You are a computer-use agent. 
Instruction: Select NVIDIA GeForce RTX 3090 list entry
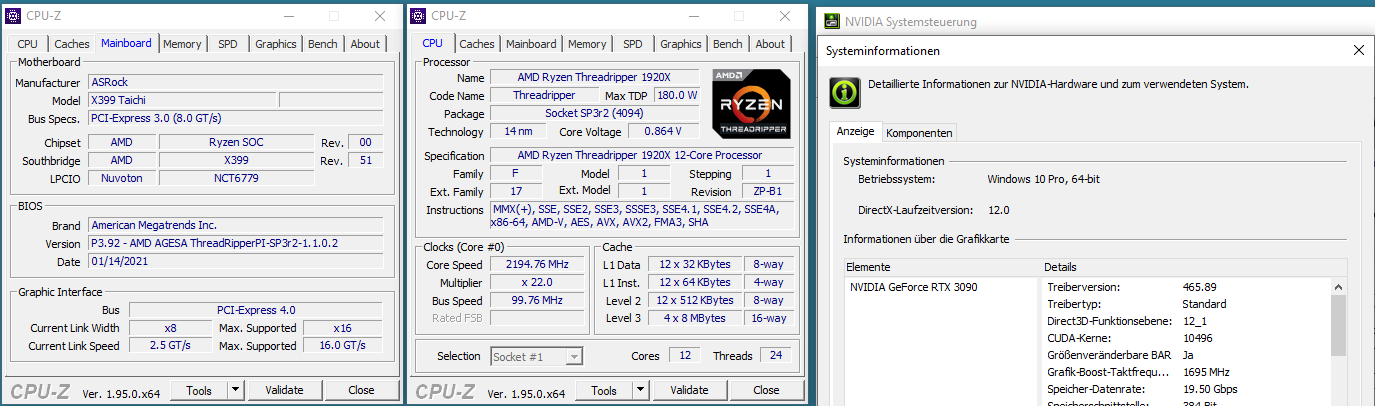pos(914,287)
